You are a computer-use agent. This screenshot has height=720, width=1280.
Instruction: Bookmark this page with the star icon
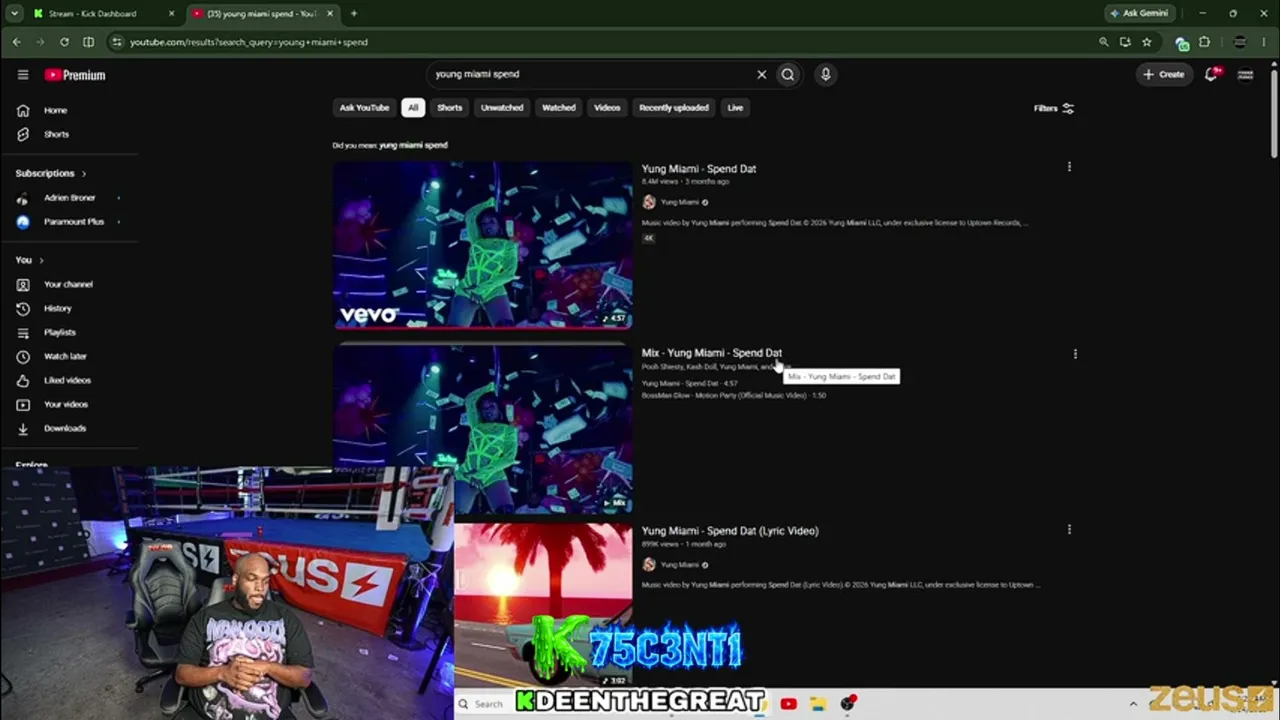click(1147, 42)
